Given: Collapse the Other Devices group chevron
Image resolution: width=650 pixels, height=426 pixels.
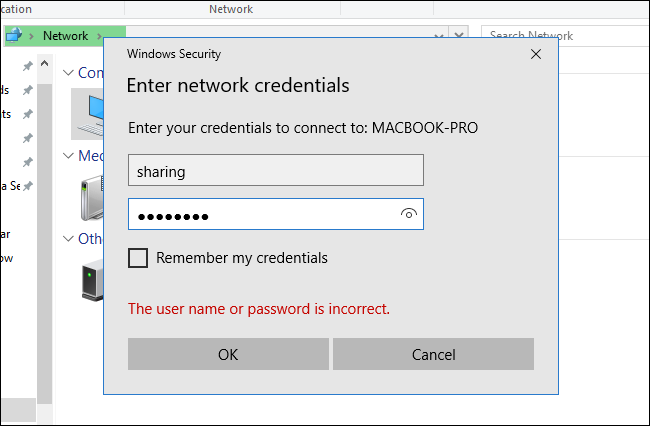Looking at the screenshot, I should click(x=68, y=239).
